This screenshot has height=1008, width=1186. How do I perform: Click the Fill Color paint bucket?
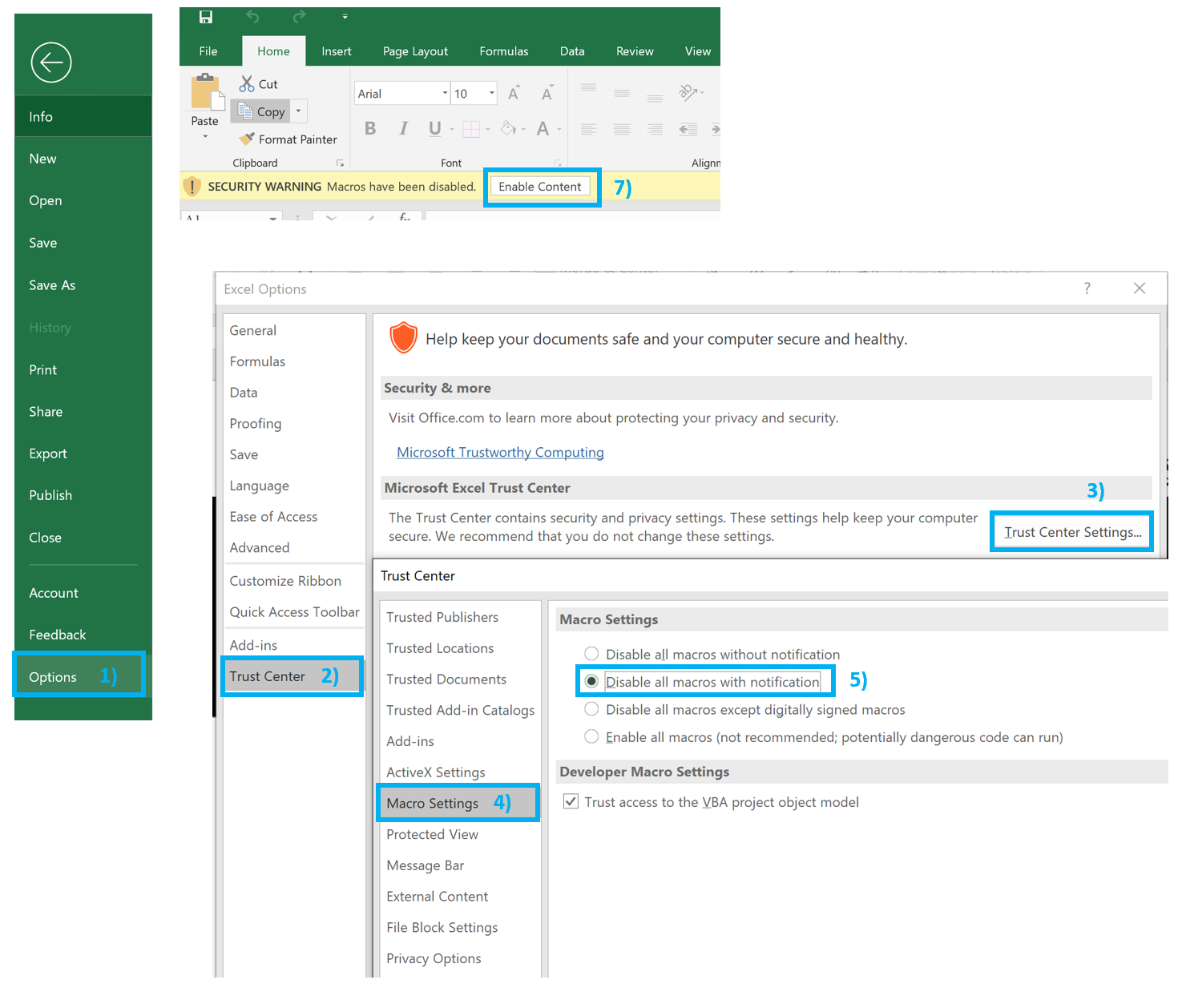tap(508, 128)
